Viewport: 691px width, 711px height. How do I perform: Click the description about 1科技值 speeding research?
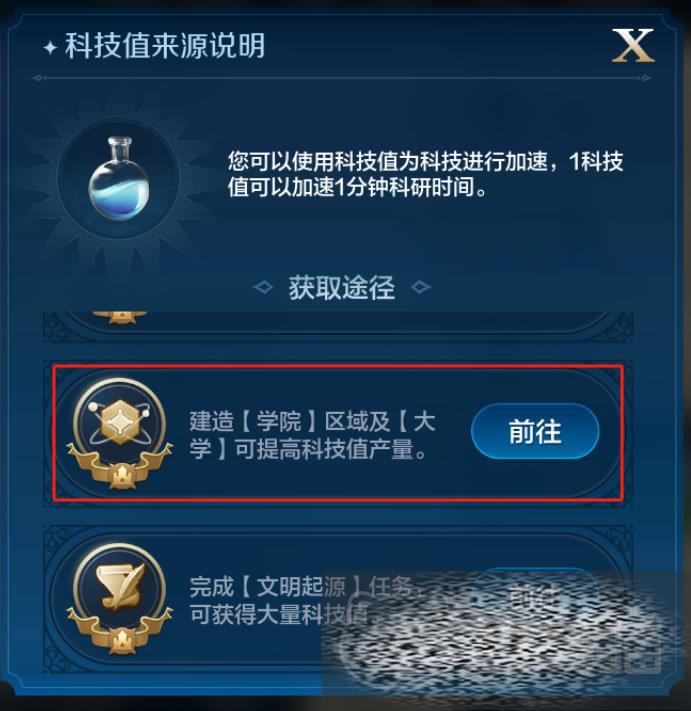pyautogui.click(x=425, y=174)
